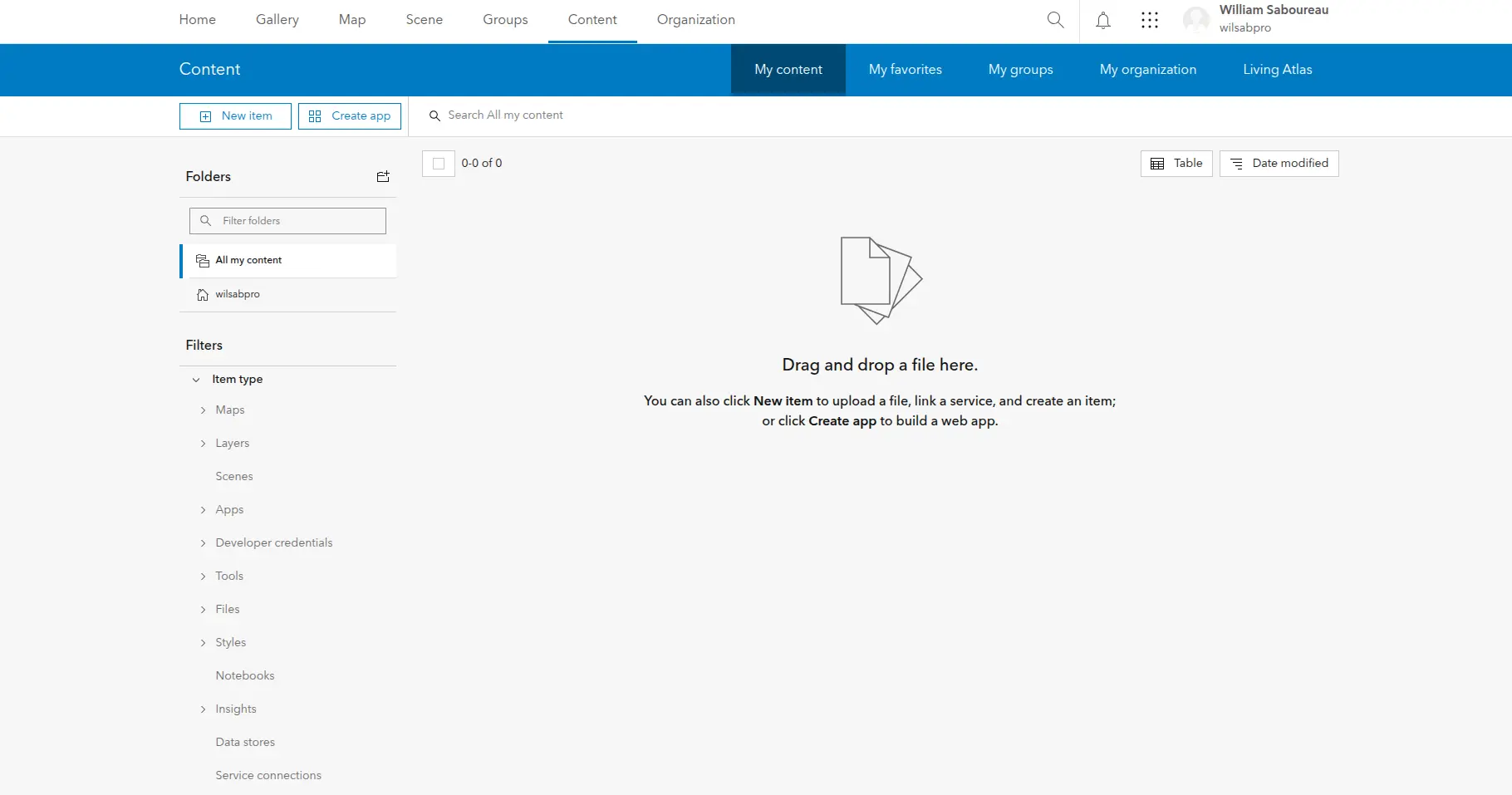Expand the Maps filter
This screenshot has height=795, width=1512.
[x=203, y=410]
